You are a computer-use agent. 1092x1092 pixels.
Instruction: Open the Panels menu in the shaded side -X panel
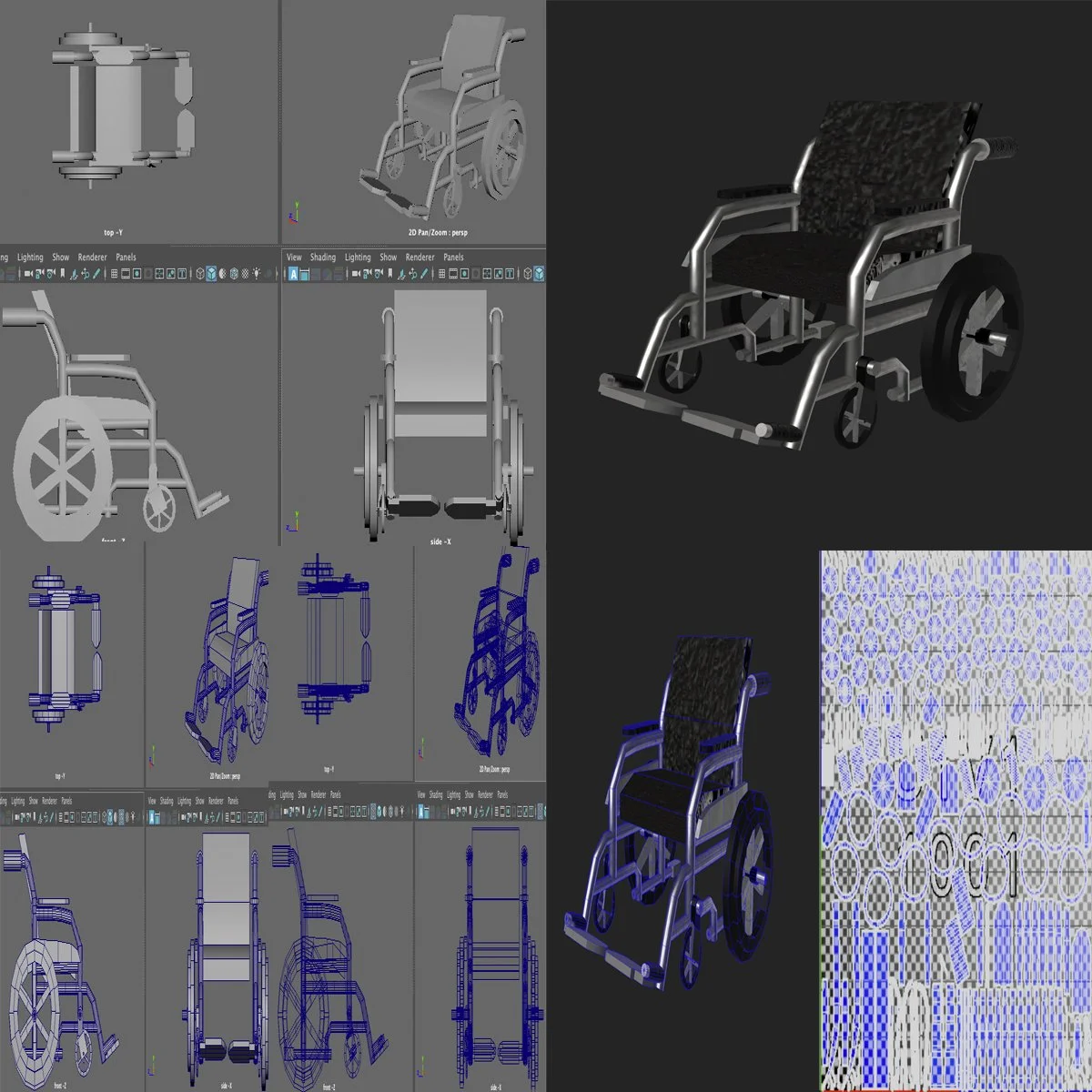(453, 258)
